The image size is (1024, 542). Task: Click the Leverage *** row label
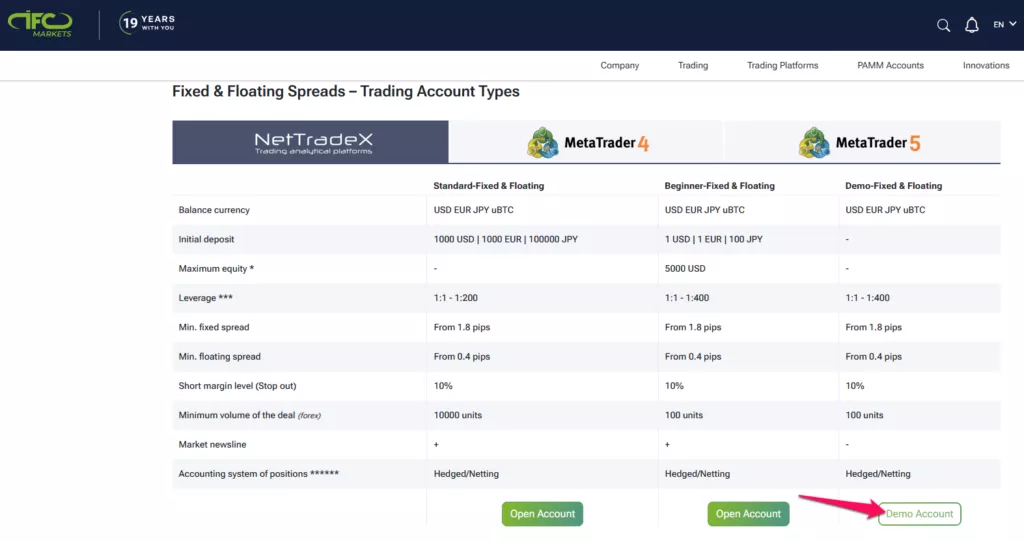pos(206,298)
